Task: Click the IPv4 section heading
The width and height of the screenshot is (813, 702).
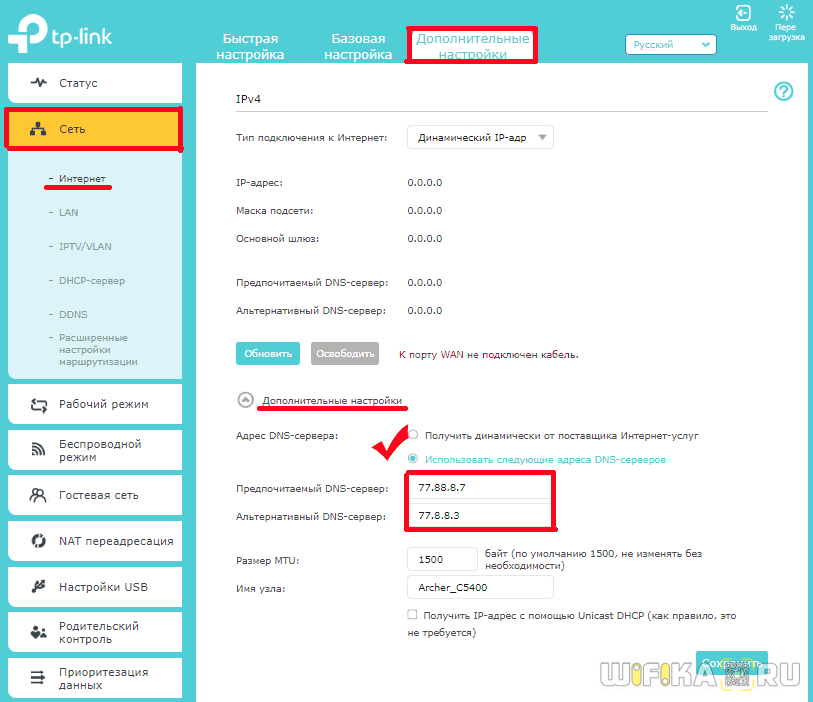Action: click(x=248, y=99)
